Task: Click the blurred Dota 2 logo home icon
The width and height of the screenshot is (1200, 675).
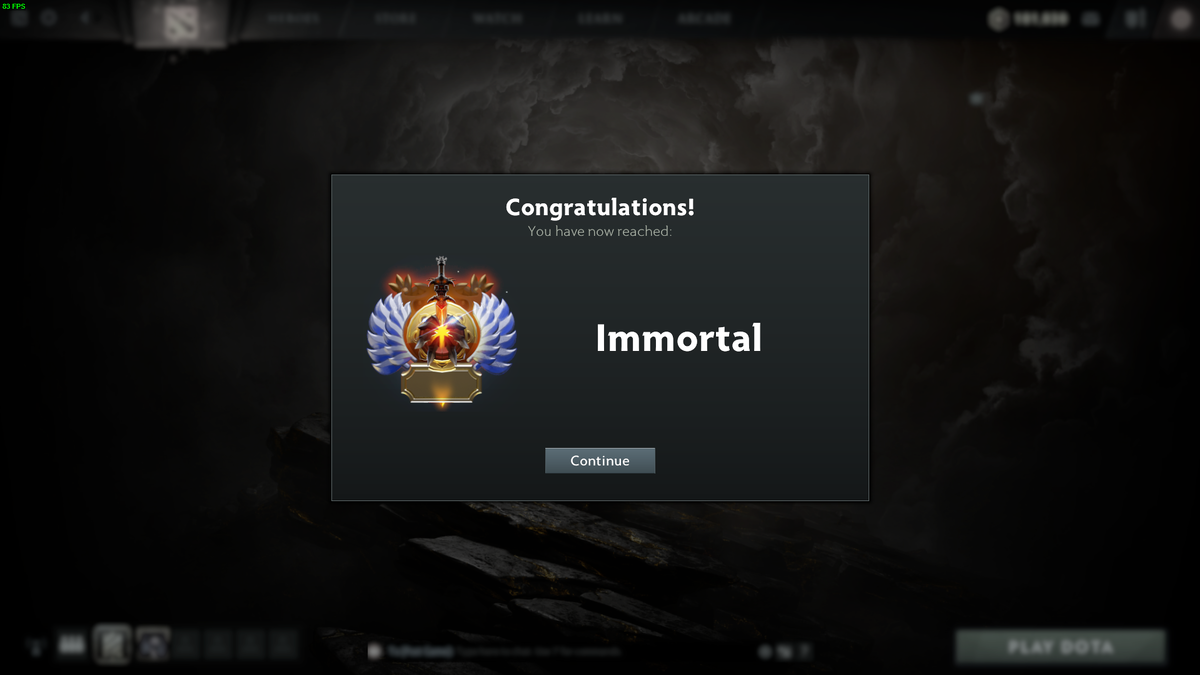Action: 181,22
